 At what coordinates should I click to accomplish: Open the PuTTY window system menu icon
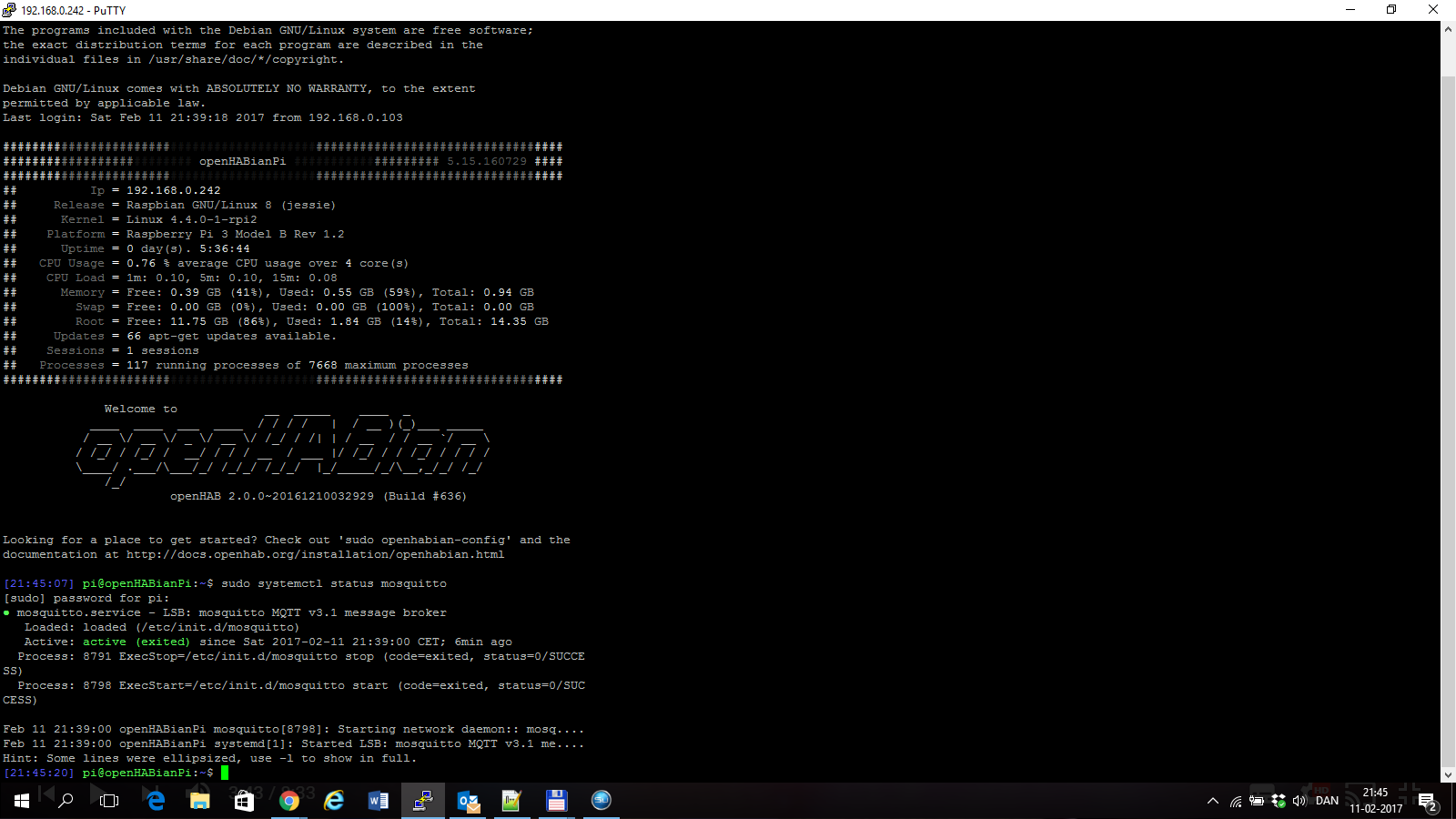9,10
